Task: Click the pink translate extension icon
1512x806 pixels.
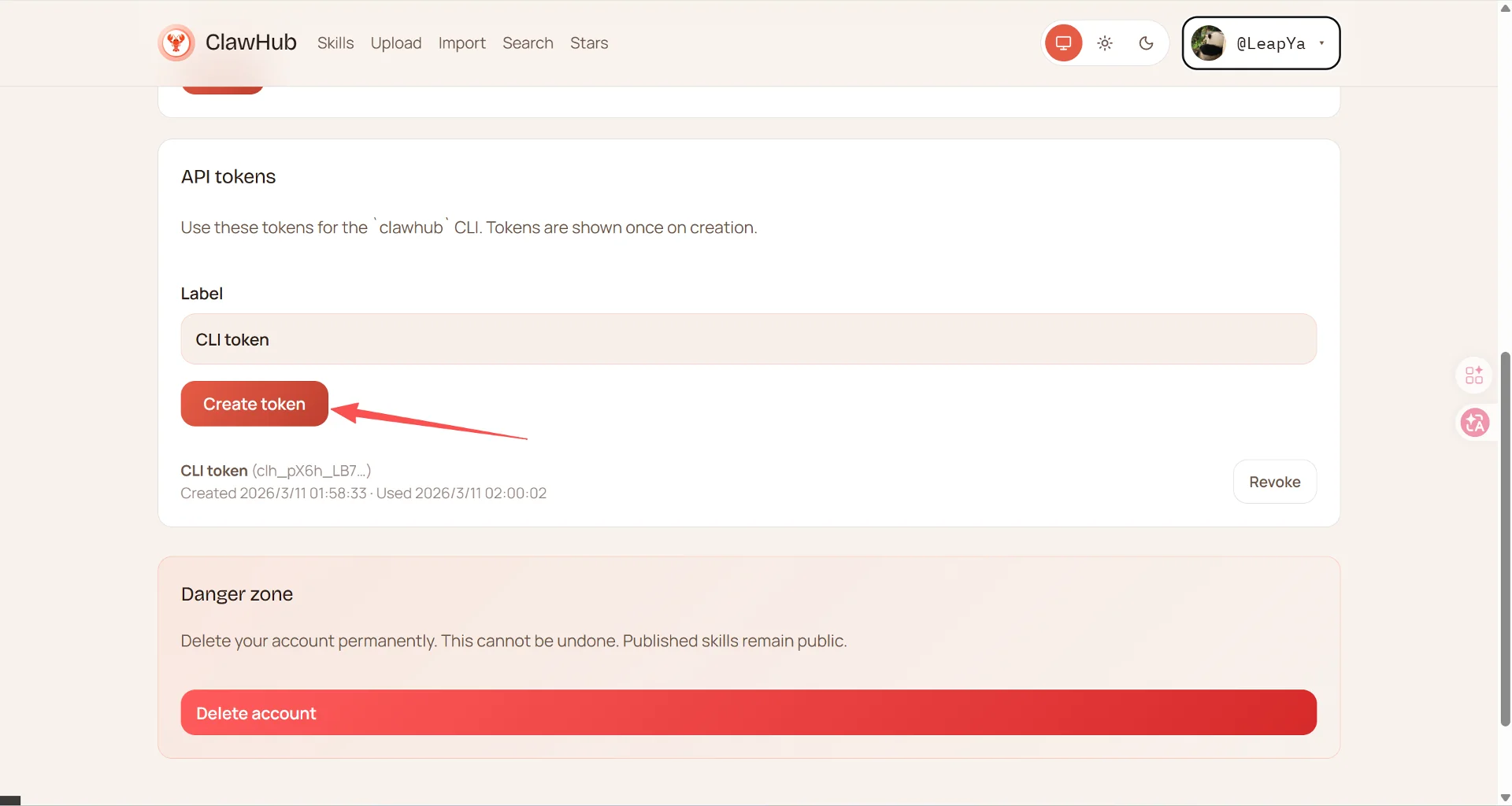Action: pos(1474,423)
